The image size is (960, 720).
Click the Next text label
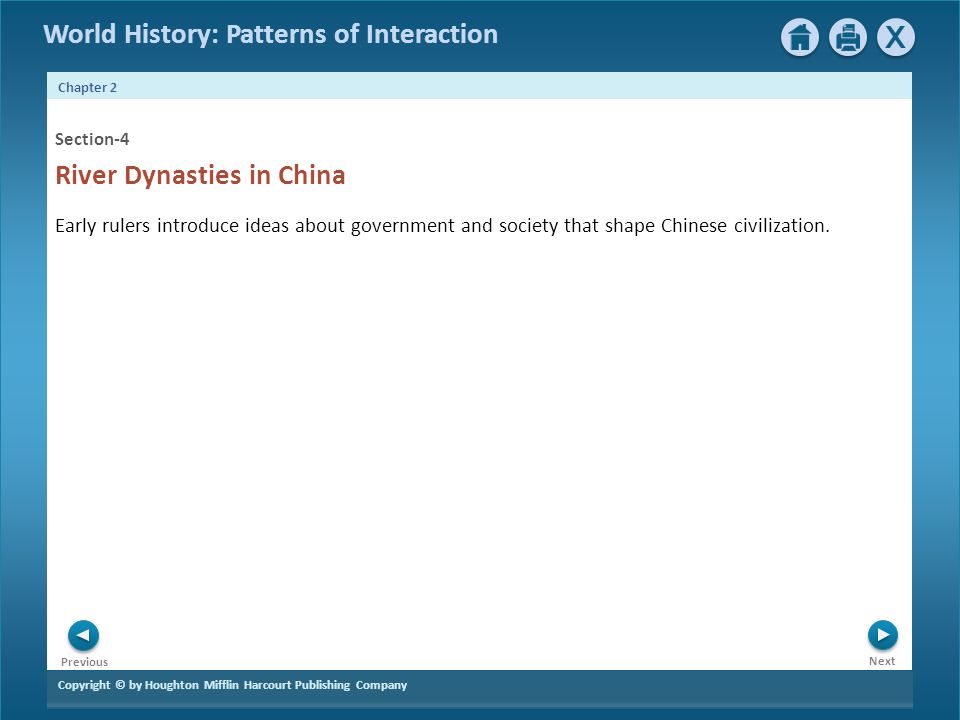point(882,661)
